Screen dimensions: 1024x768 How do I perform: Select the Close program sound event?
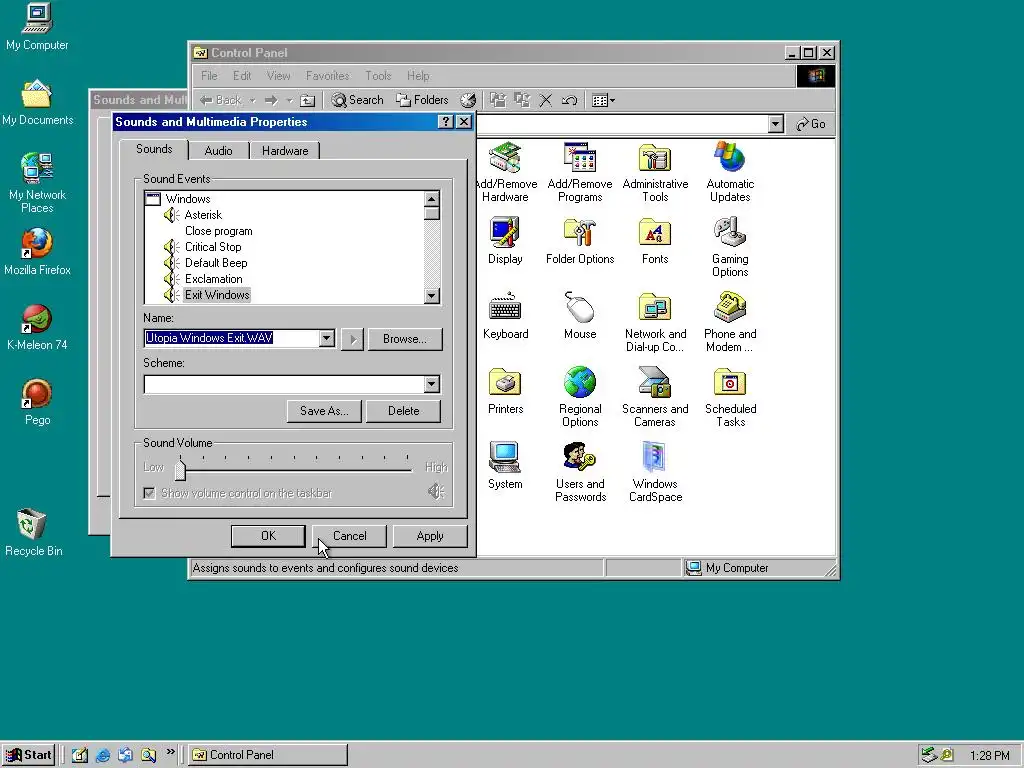pos(218,231)
